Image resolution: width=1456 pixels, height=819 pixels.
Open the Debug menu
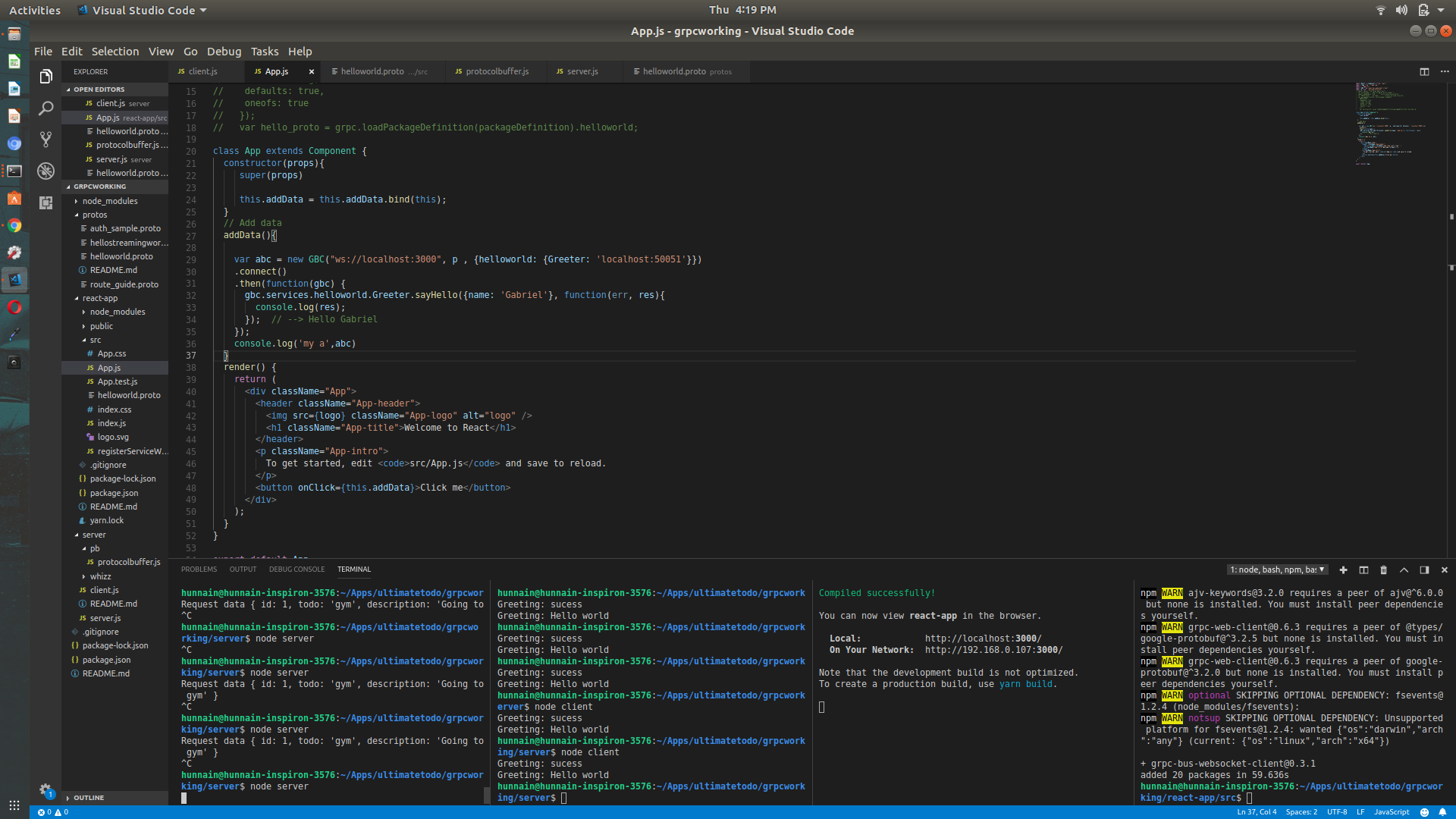pyautogui.click(x=223, y=51)
